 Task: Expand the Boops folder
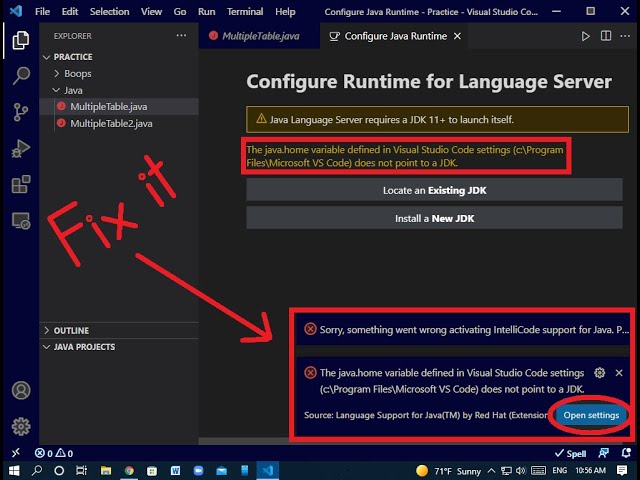tap(72, 73)
